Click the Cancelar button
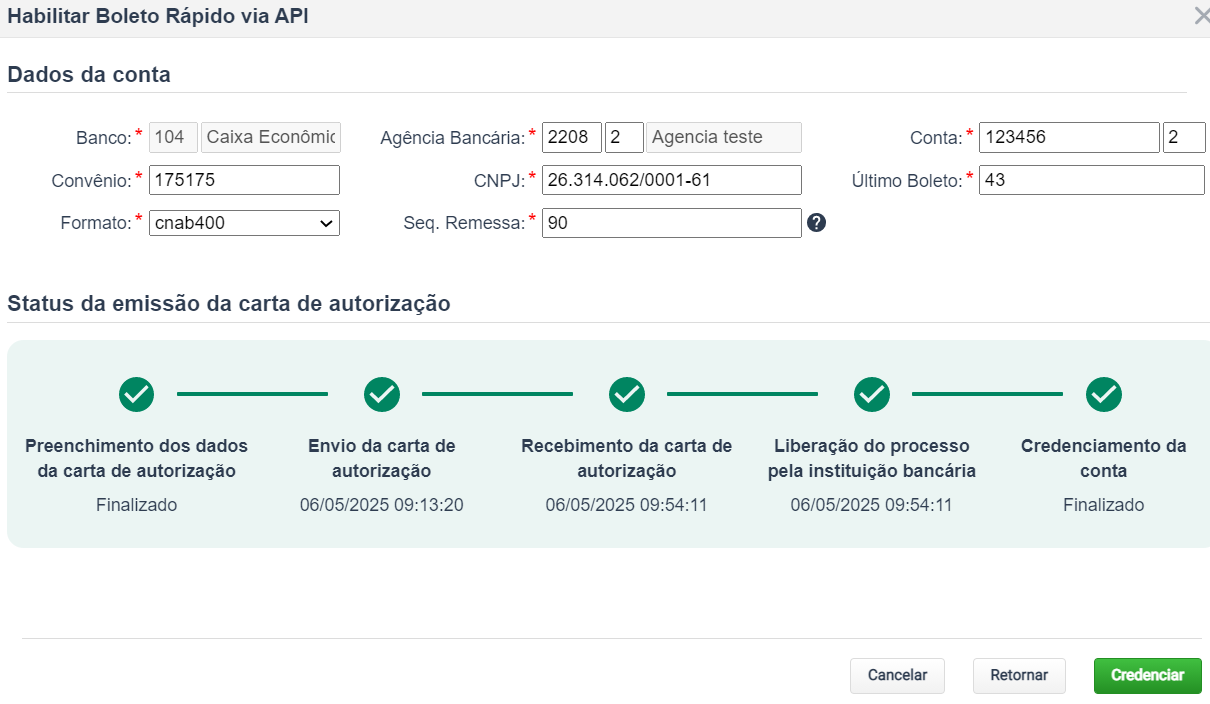The height and width of the screenshot is (704, 1210). (x=898, y=675)
